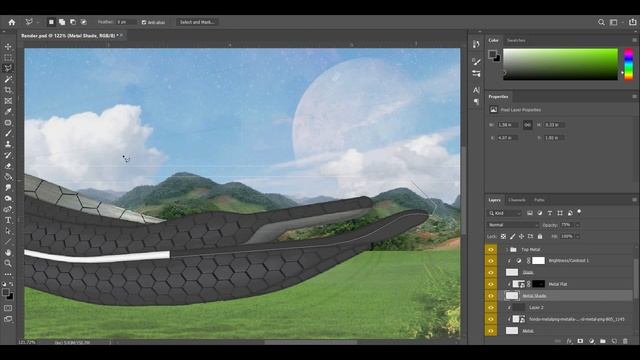Select the Polygonal Lasso tool in toolbox
The width and height of the screenshot is (640, 360).
point(8,68)
